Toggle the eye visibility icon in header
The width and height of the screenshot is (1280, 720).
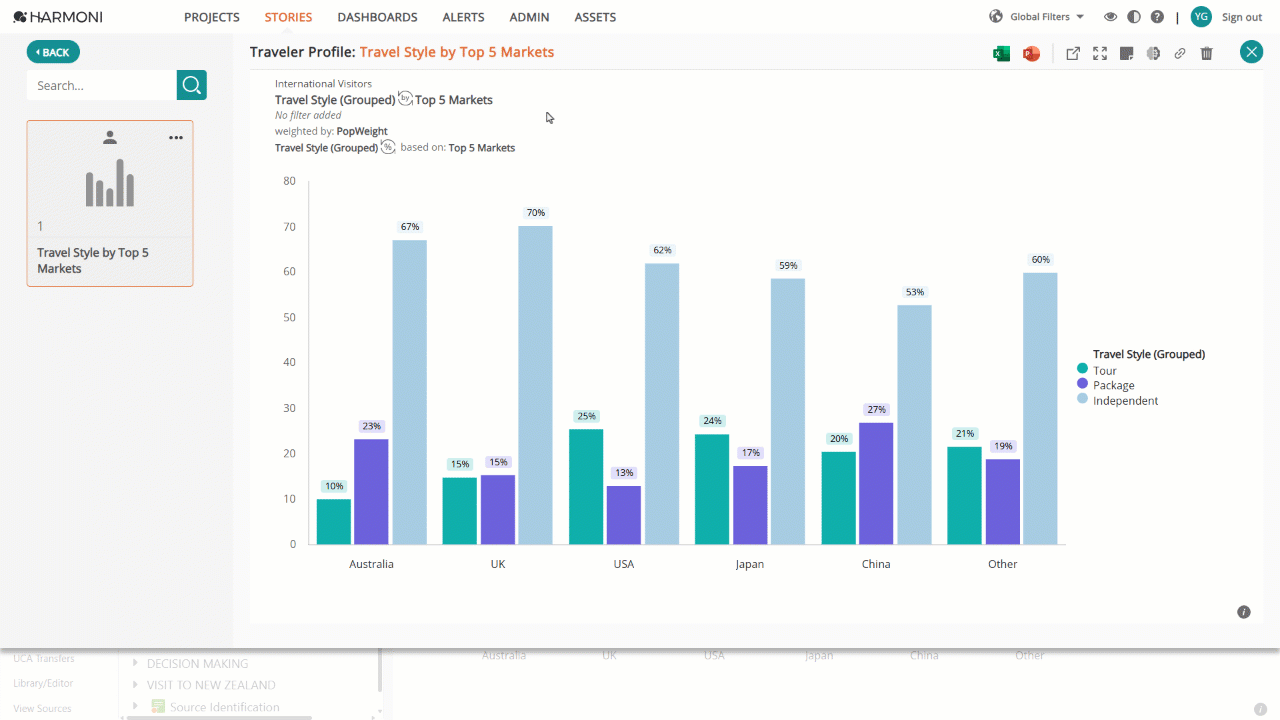[x=1110, y=17]
